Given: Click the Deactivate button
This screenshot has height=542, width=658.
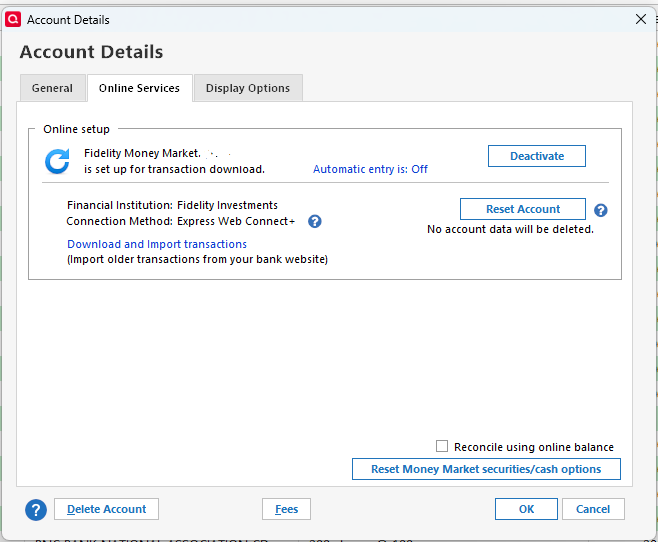Looking at the screenshot, I should tap(537, 156).
